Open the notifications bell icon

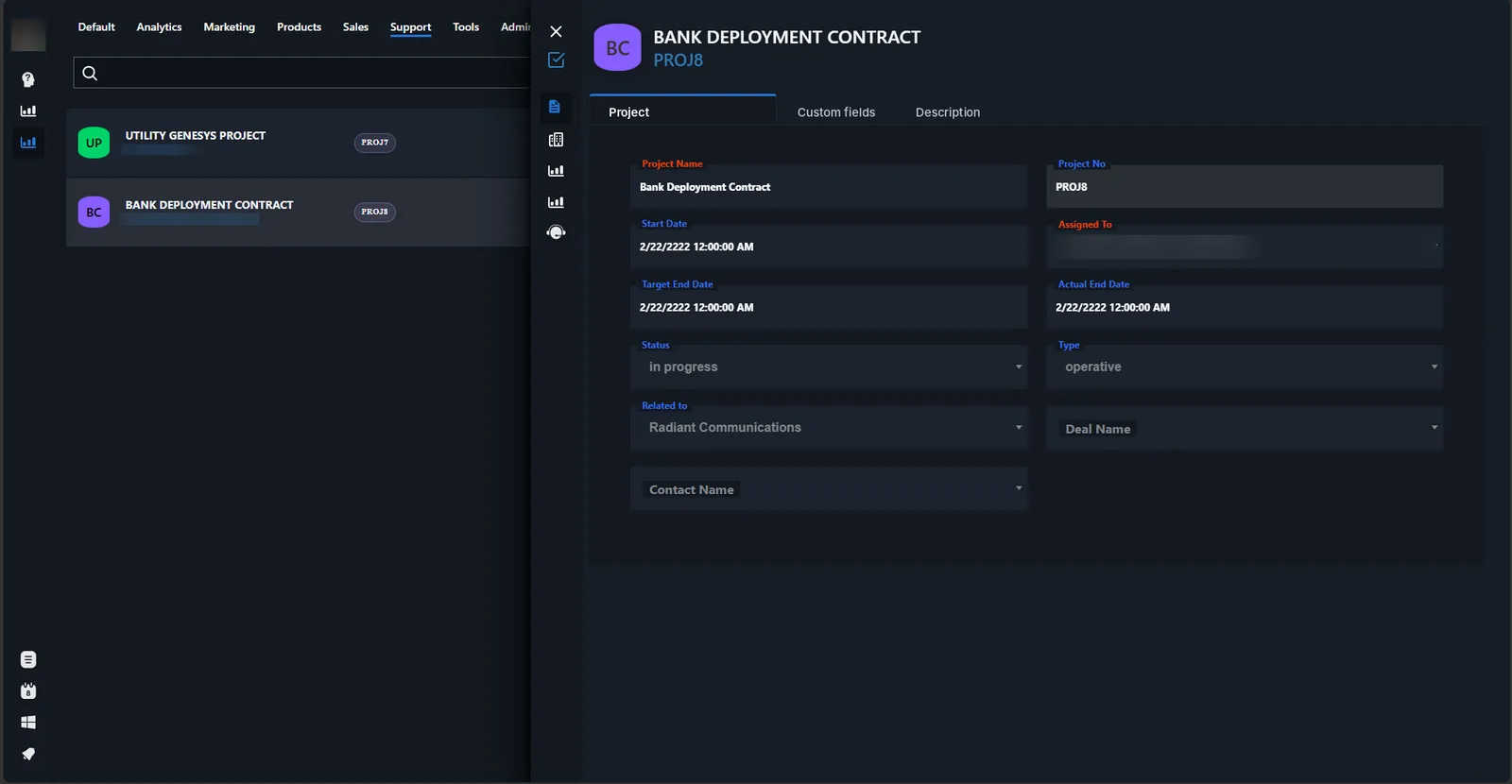click(28, 754)
